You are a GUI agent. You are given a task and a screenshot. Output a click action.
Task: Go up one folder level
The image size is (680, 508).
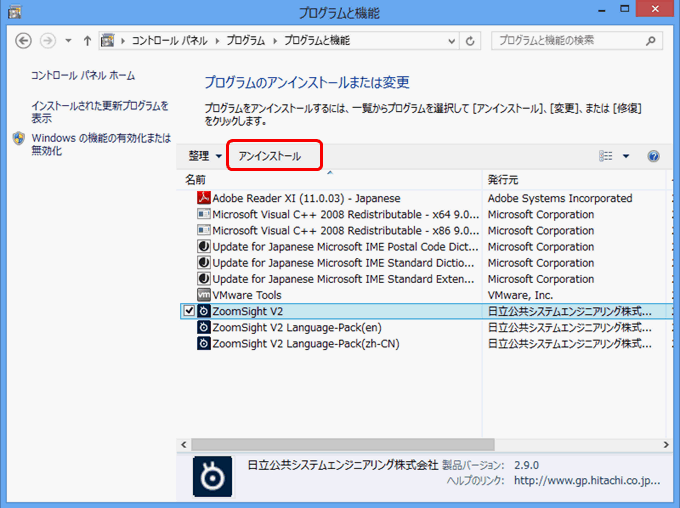[x=87, y=41]
